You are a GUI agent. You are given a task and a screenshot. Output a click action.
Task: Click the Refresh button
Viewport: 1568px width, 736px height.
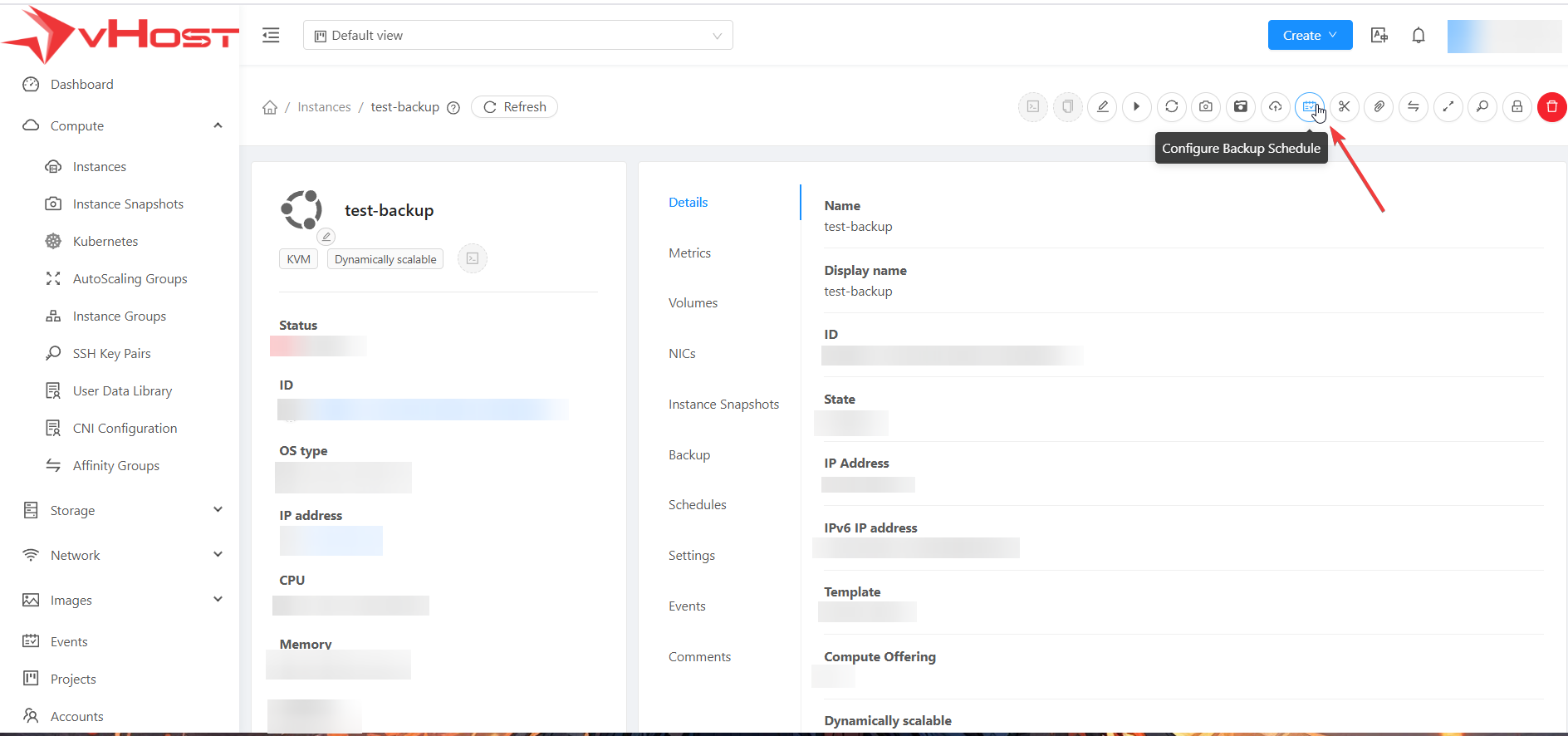(x=514, y=107)
